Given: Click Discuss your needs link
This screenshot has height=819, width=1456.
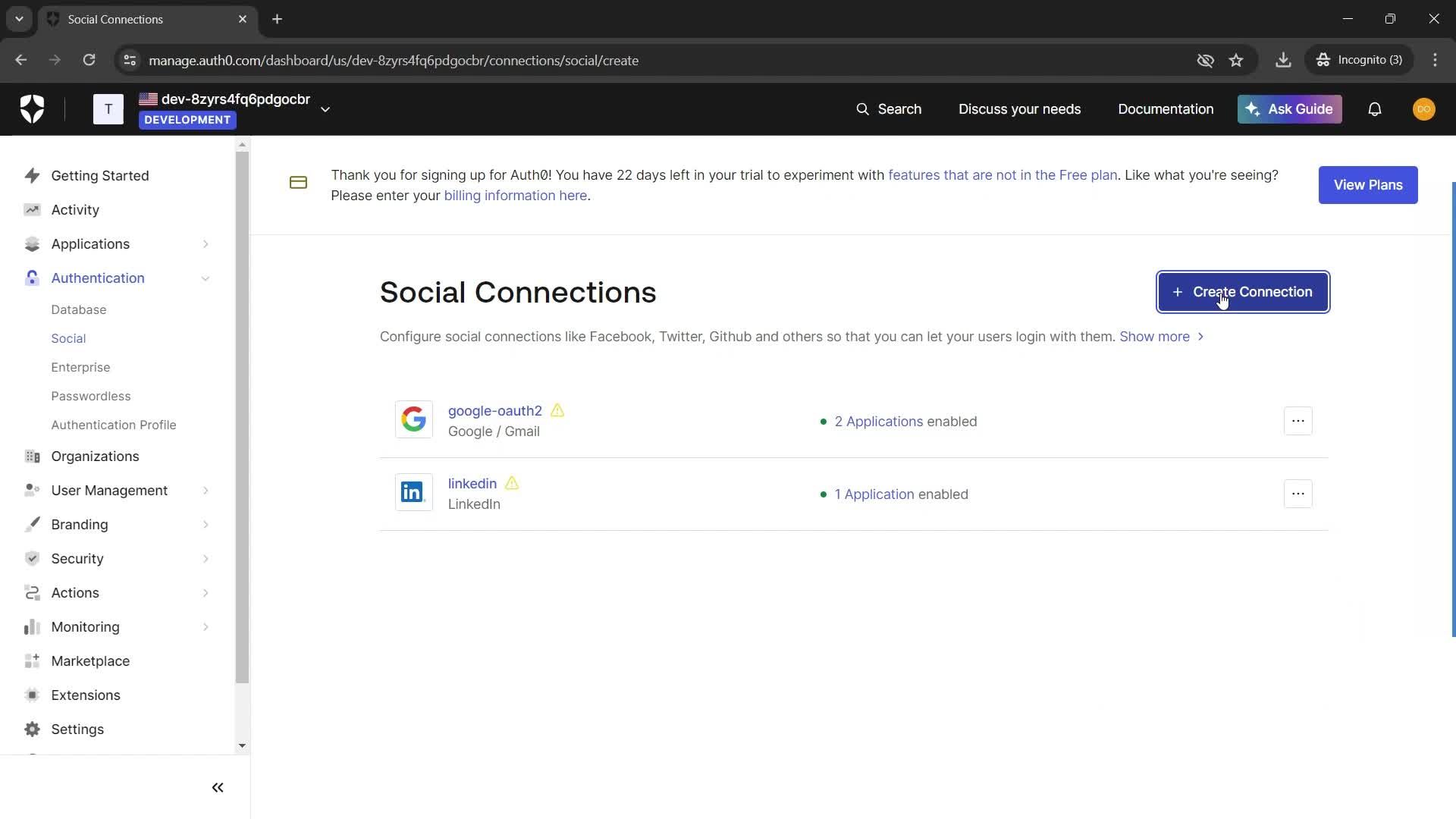Looking at the screenshot, I should [x=1019, y=109].
